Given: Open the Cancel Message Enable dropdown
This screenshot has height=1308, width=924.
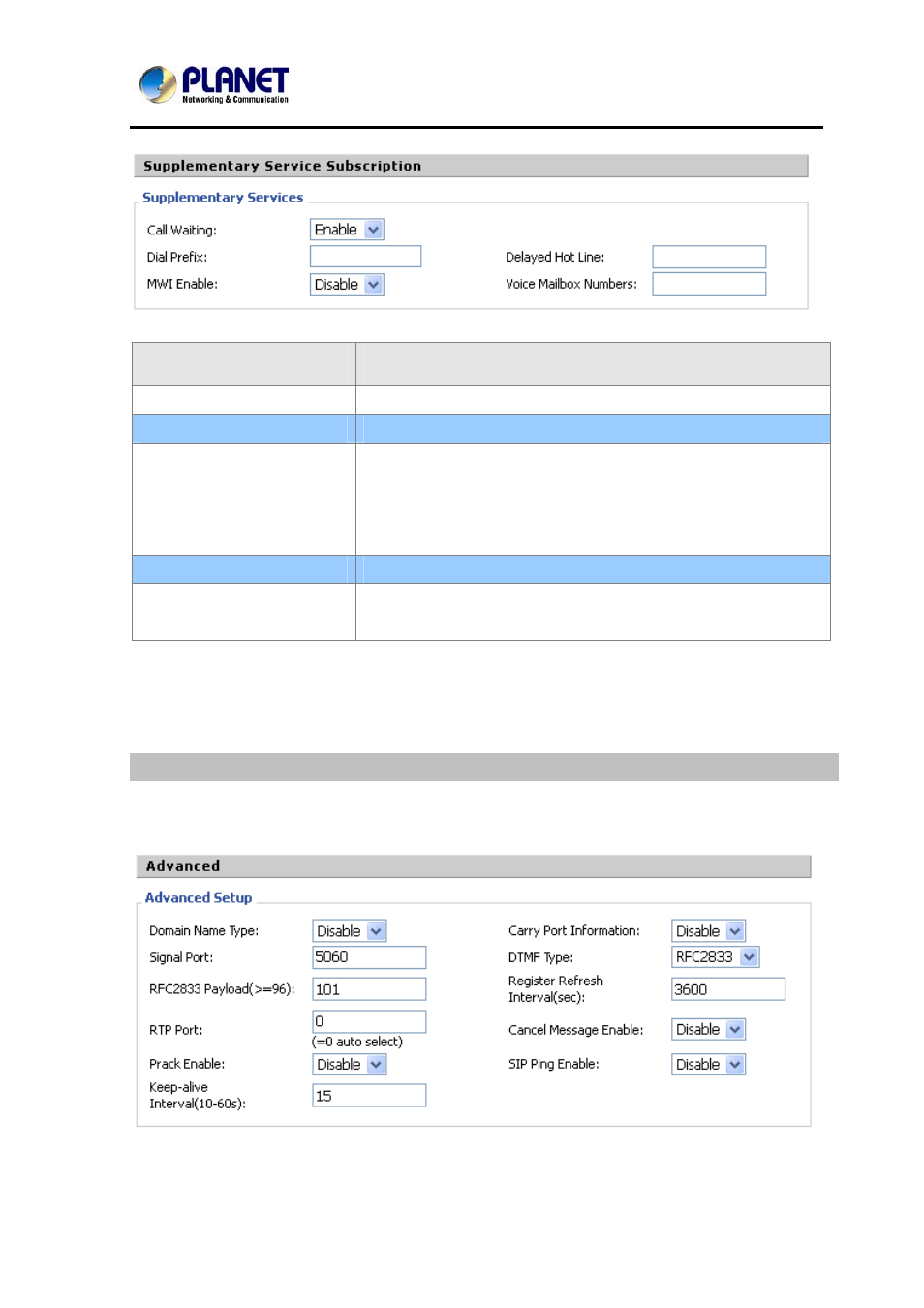Looking at the screenshot, I should tap(708, 1030).
